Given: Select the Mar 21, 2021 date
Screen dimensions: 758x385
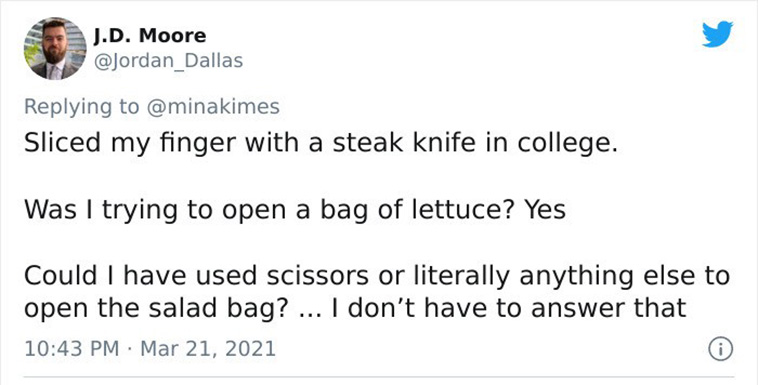Looking at the screenshot, I should (x=208, y=349).
